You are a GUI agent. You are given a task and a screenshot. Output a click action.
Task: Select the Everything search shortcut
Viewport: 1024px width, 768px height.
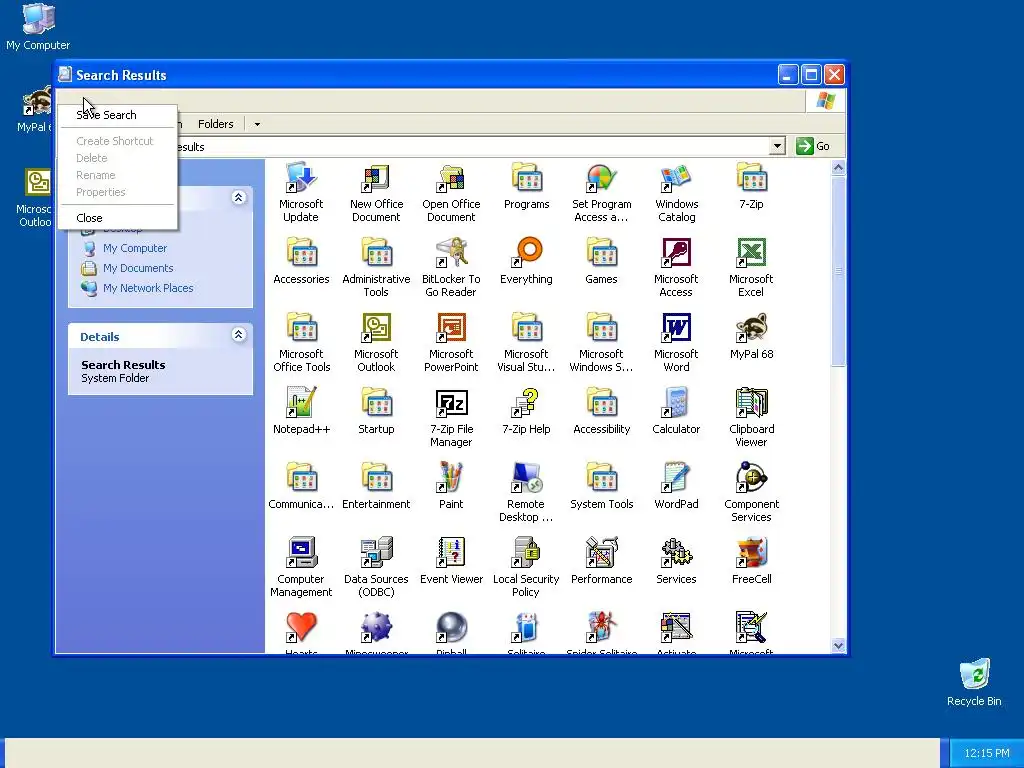tap(526, 261)
